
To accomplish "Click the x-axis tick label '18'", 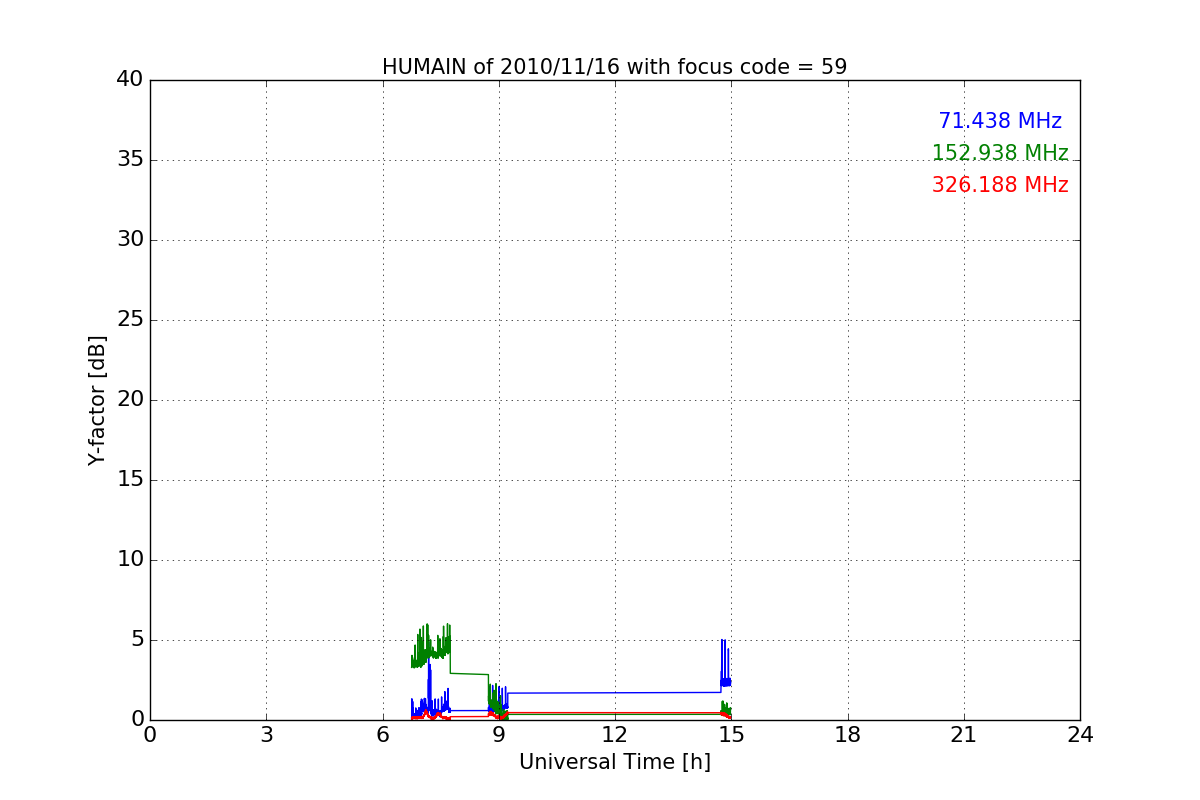I will pyautogui.click(x=848, y=735).
